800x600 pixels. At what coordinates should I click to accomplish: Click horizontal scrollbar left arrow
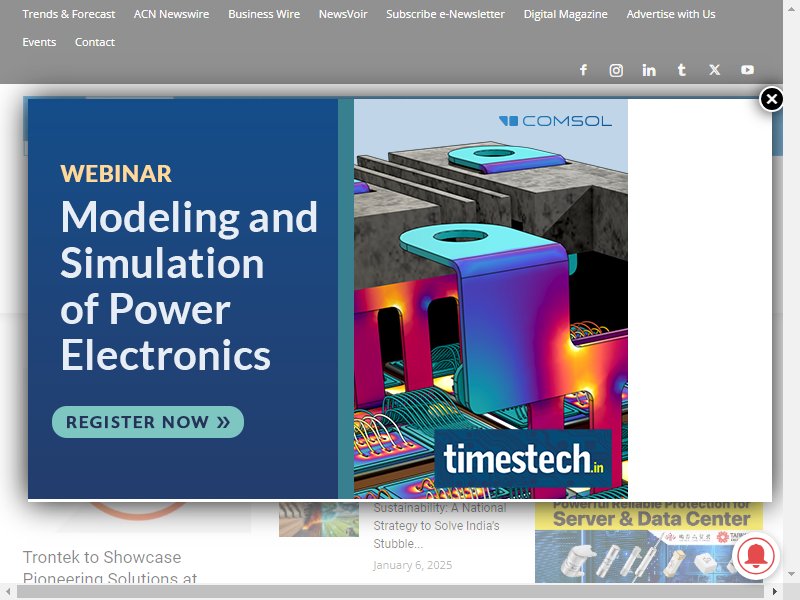8,591
